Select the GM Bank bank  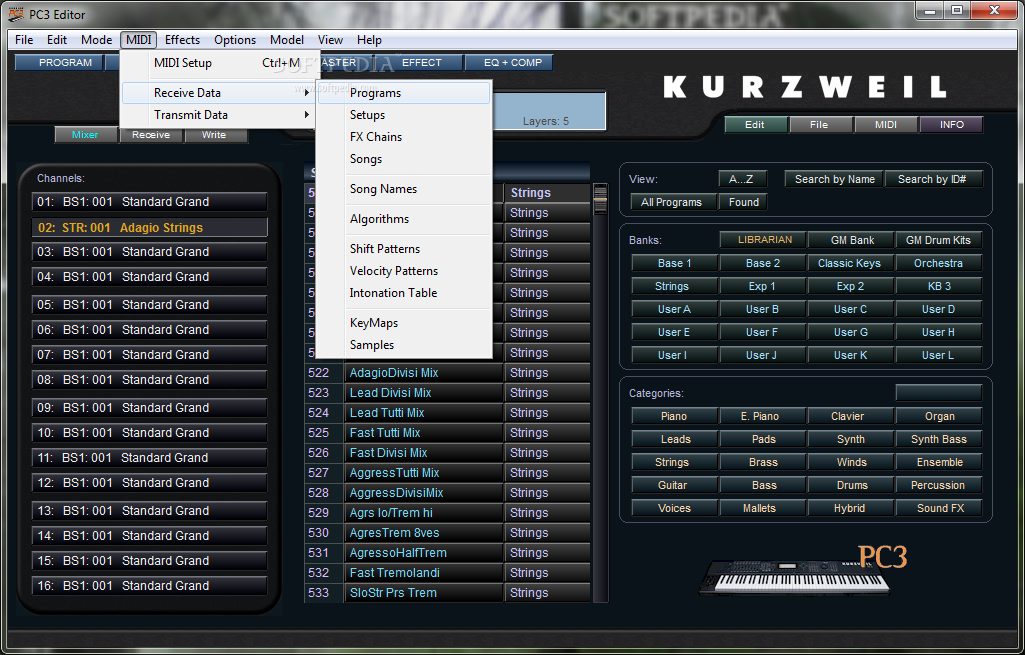coord(852,240)
